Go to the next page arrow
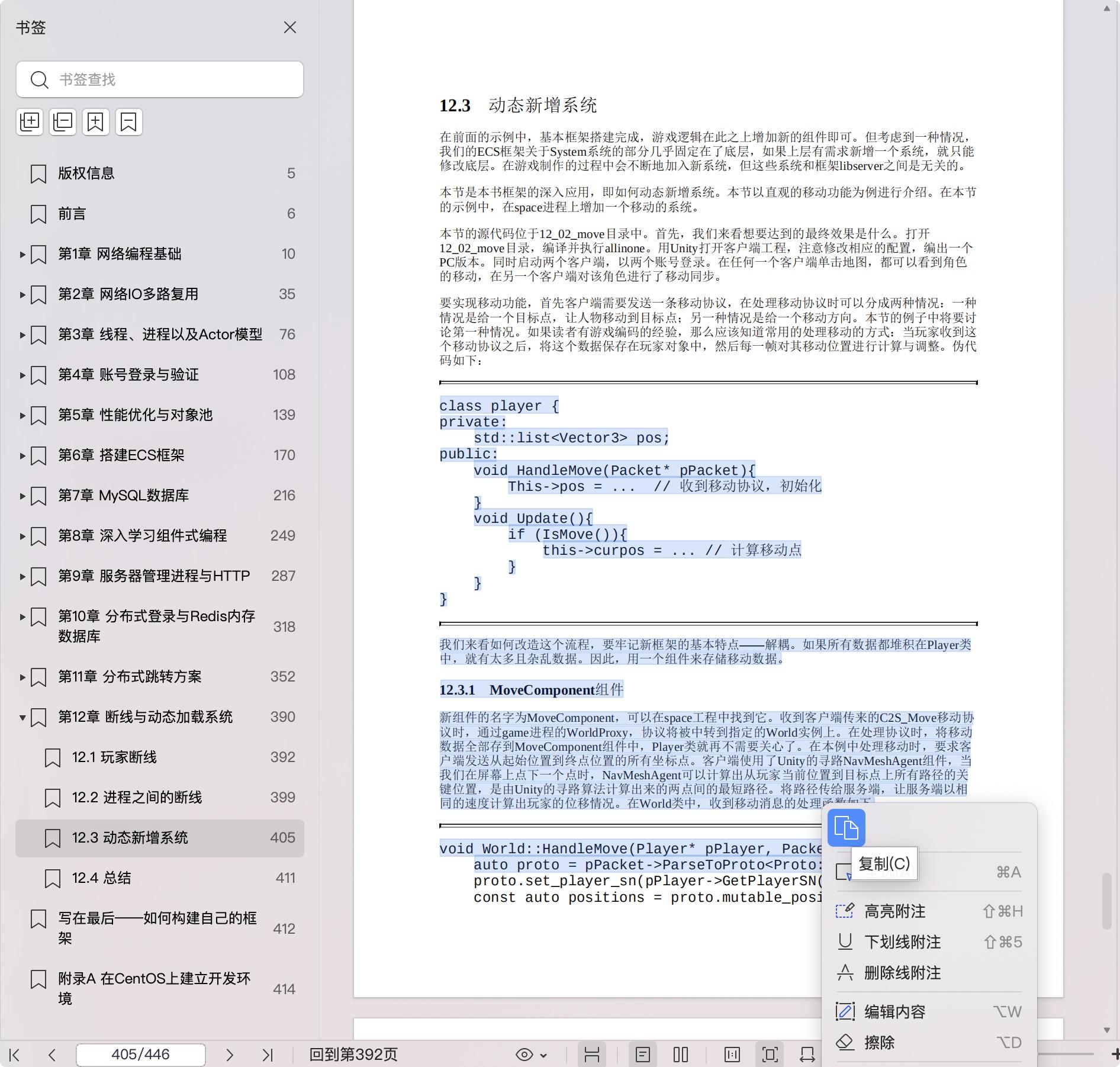The image size is (1120, 1067). (230, 1055)
